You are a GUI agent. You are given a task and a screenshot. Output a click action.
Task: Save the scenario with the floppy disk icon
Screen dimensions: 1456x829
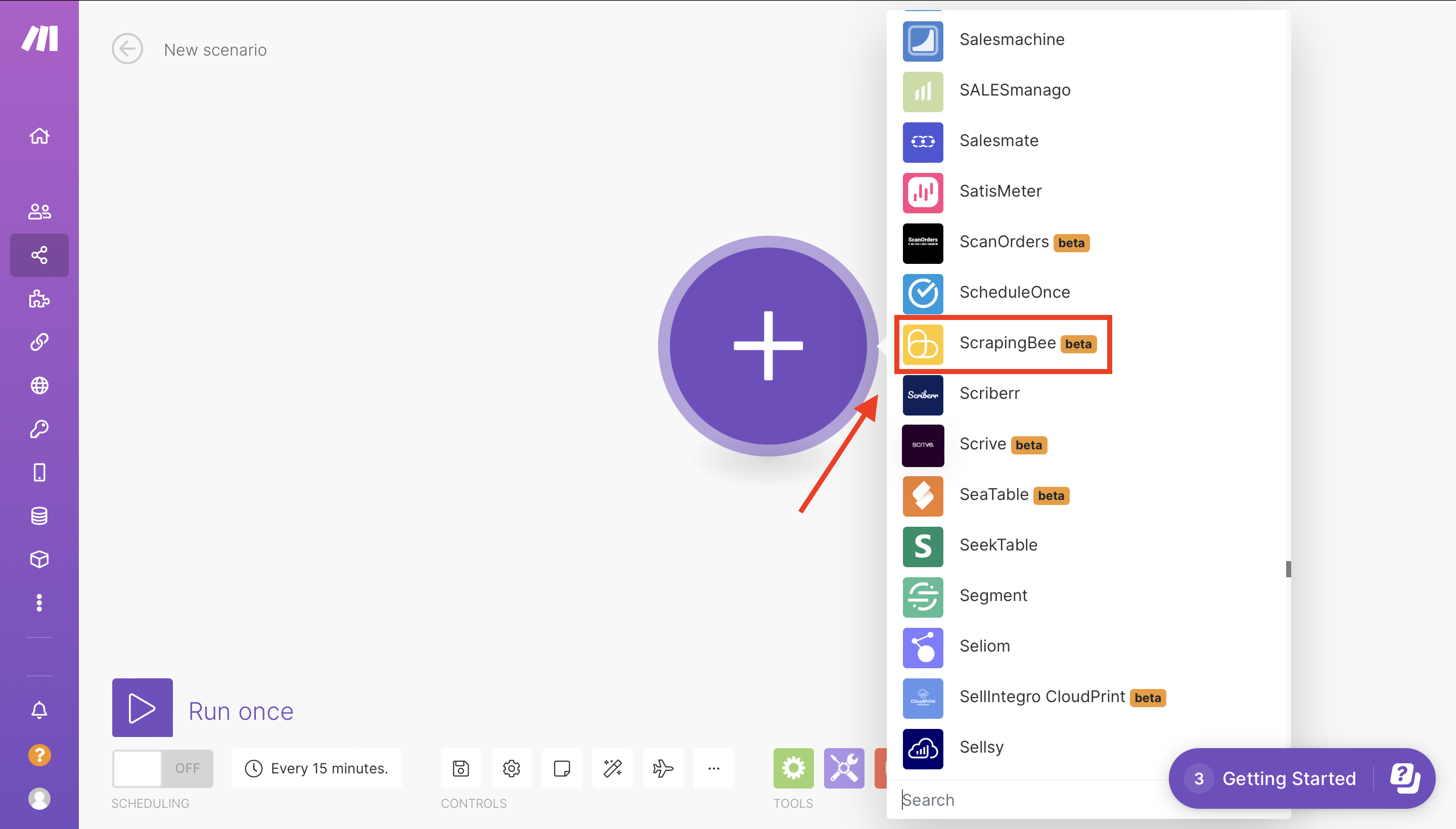point(460,768)
